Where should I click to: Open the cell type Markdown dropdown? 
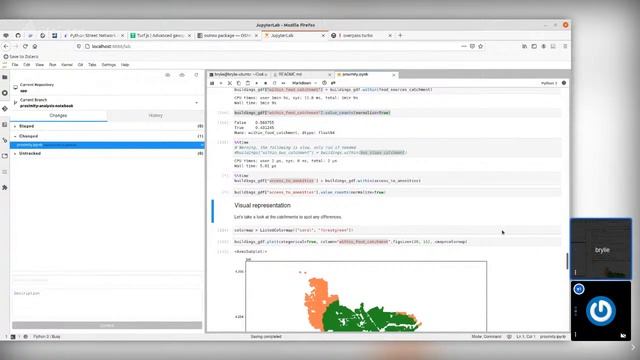[x=304, y=83]
